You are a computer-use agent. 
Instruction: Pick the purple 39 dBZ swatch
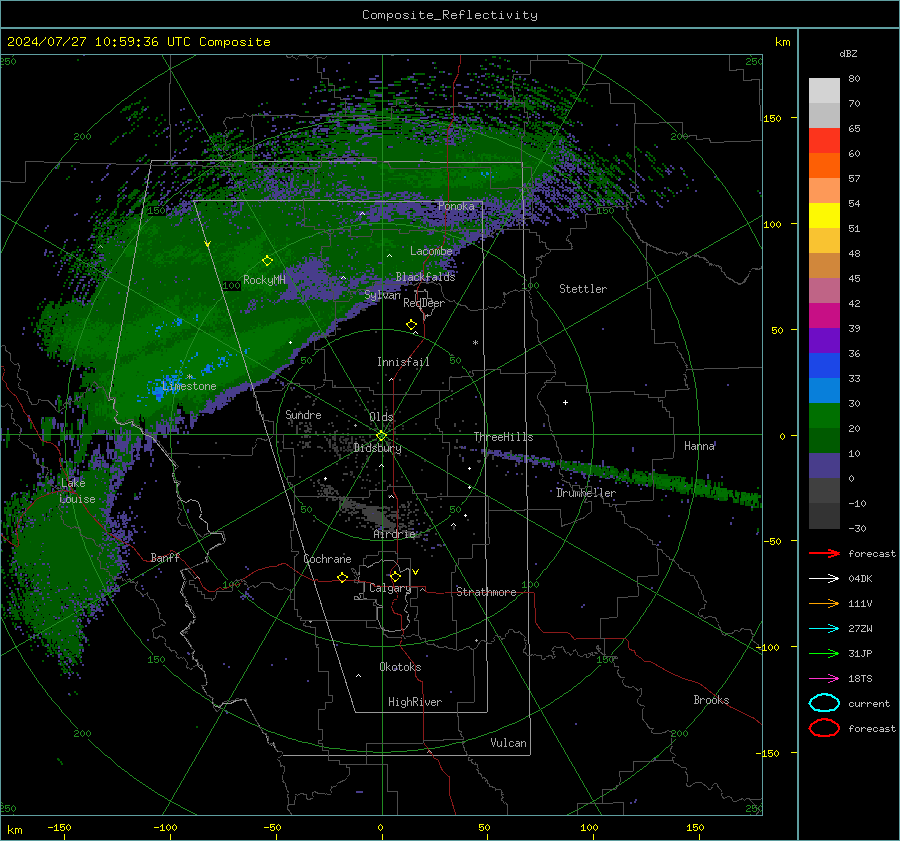coord(824,341)
